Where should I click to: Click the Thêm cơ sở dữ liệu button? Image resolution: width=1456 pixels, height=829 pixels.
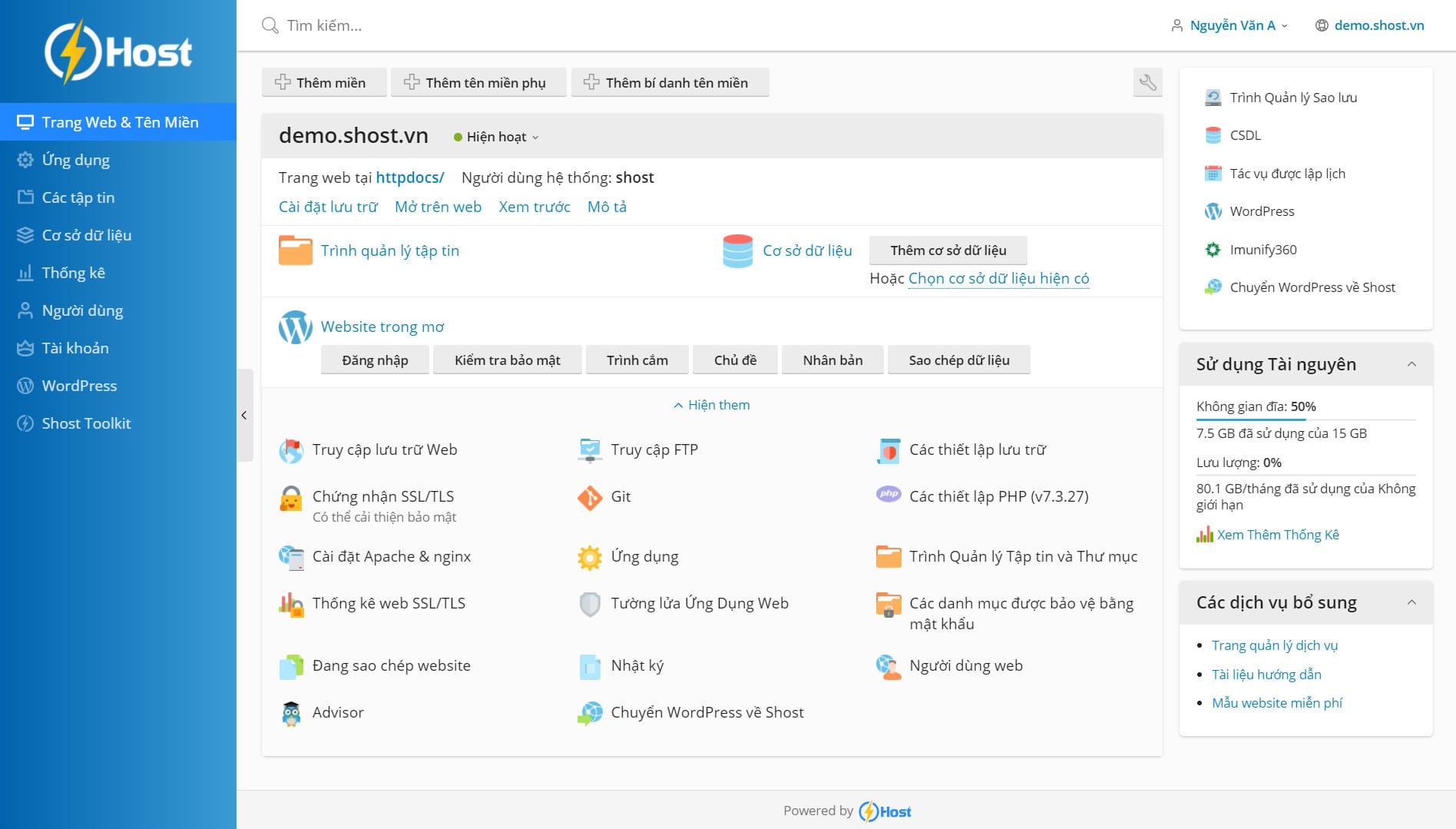click(x=948, y=250)
